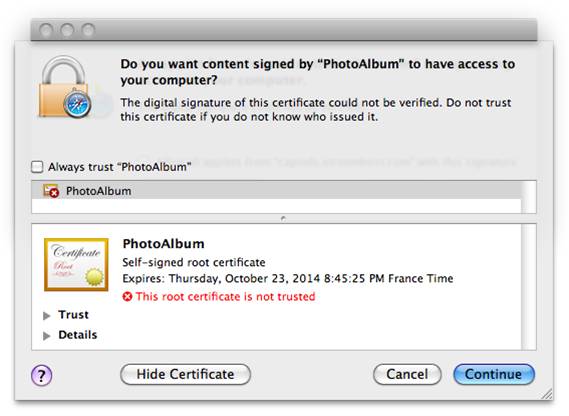Click the first gray window button in the title bar
The height and width of the screenshot is (416, 569).
(46, 30)
